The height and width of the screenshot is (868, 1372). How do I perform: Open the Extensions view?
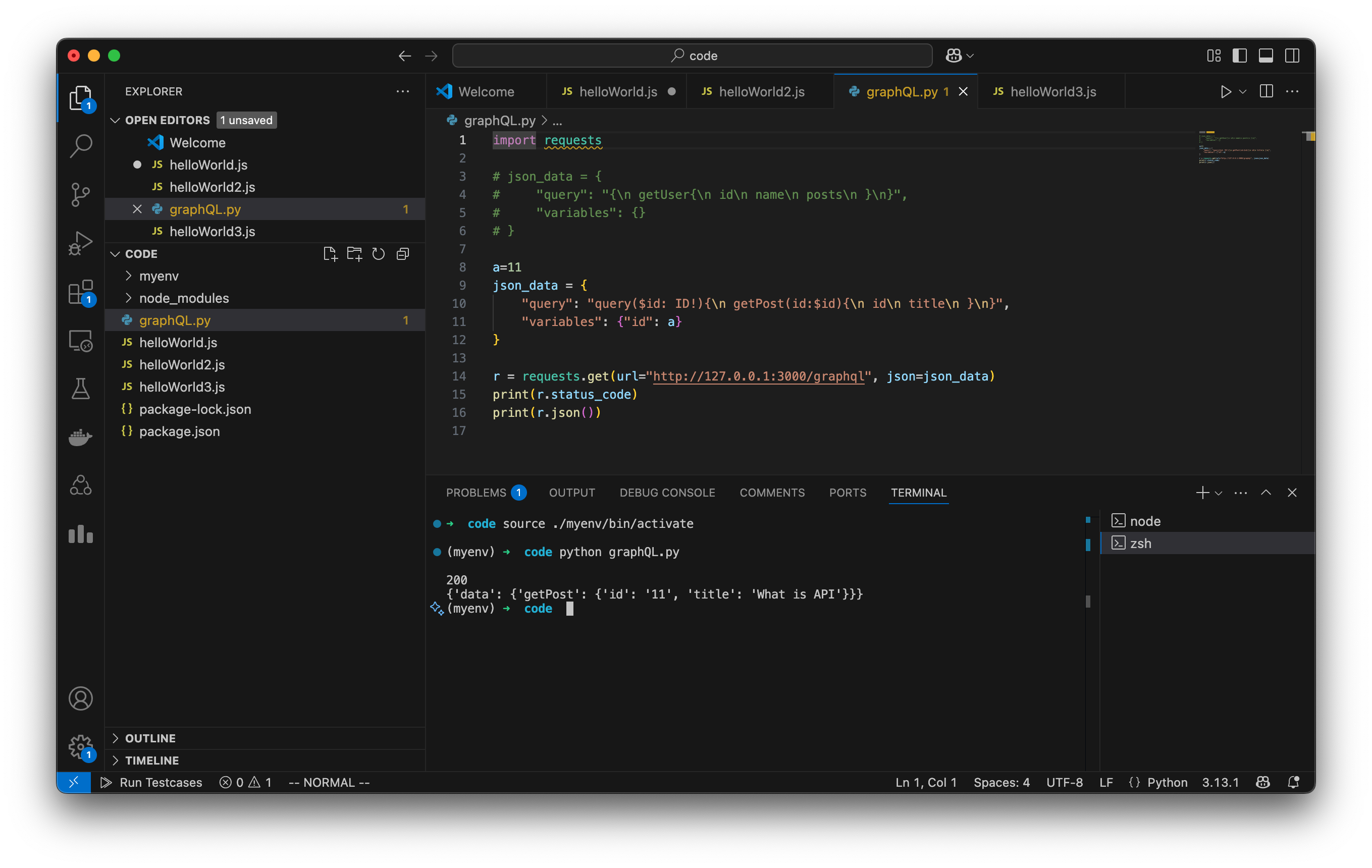pos(80,292)
